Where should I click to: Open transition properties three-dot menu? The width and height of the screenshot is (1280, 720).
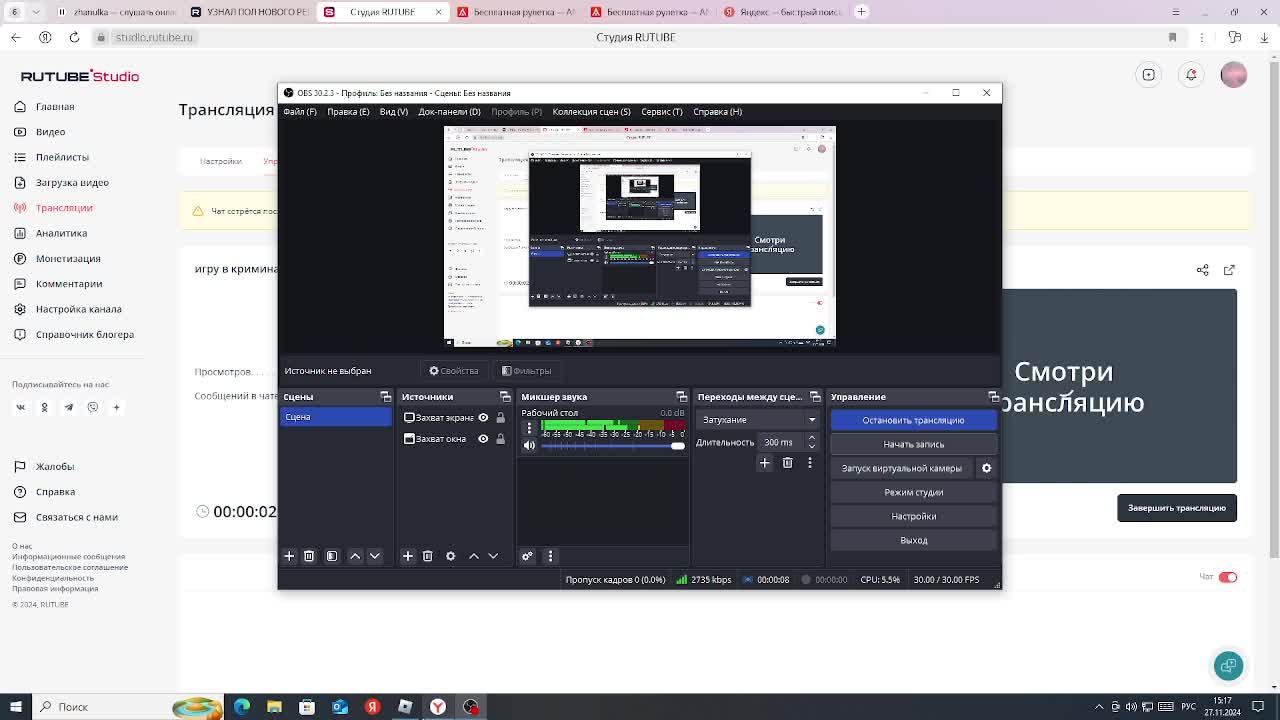pyautogui.click(x=810, y=463)
